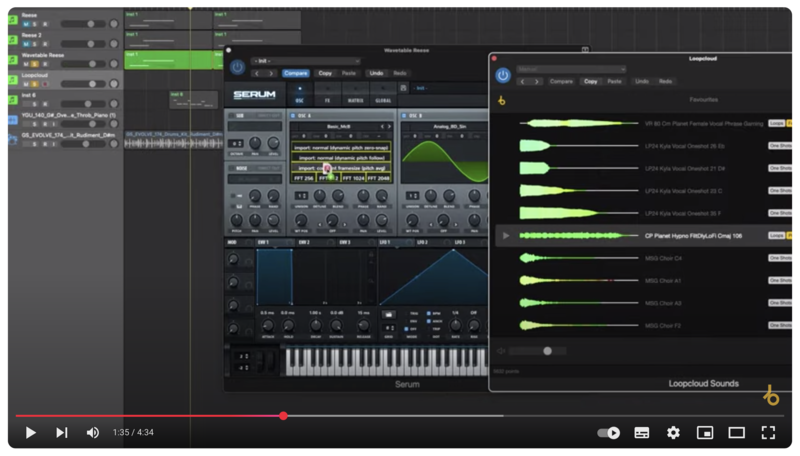
Task: Click Copy in the Loopcloud window
Action: tap(590, 82)
